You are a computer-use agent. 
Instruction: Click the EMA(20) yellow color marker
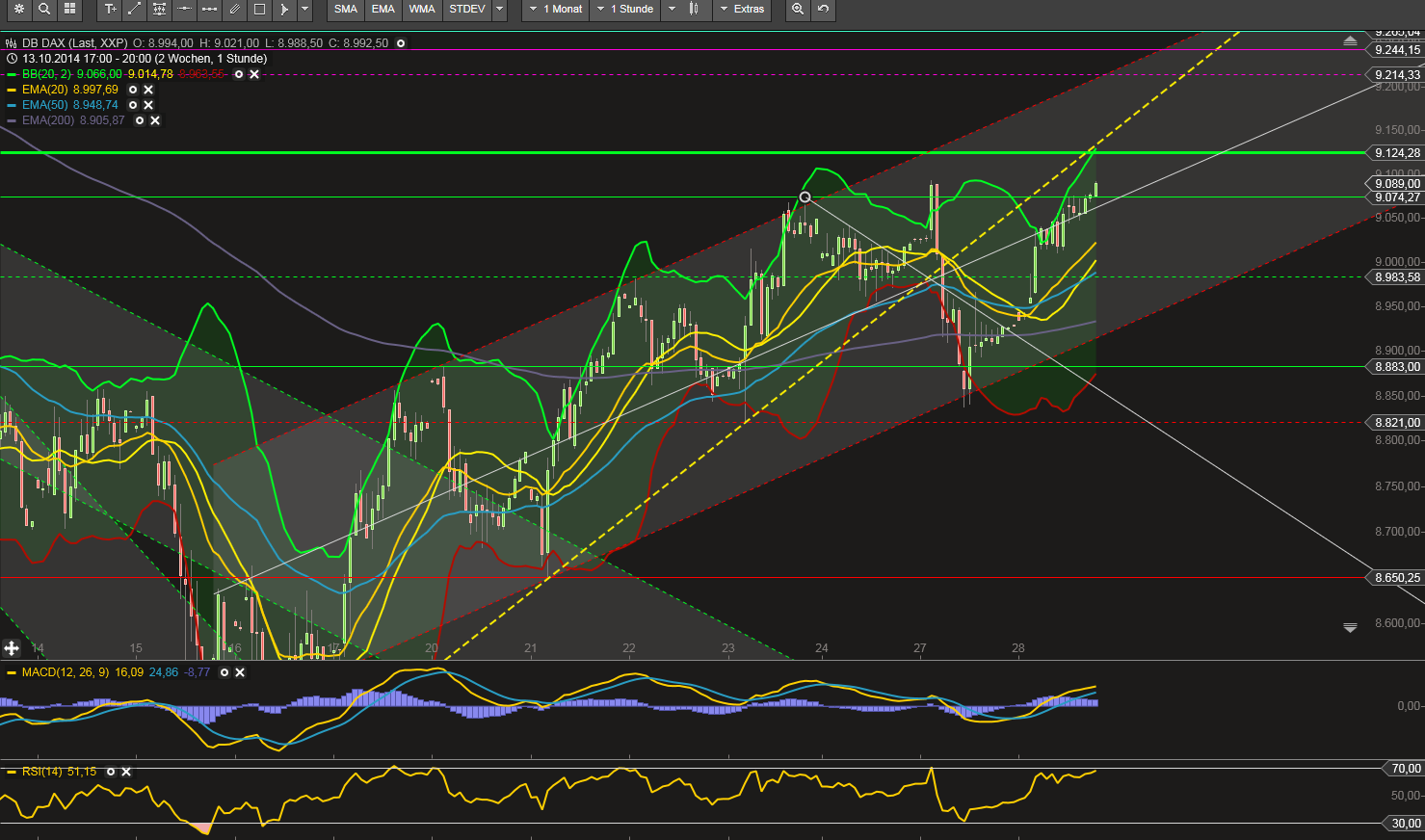click(12, 90)
